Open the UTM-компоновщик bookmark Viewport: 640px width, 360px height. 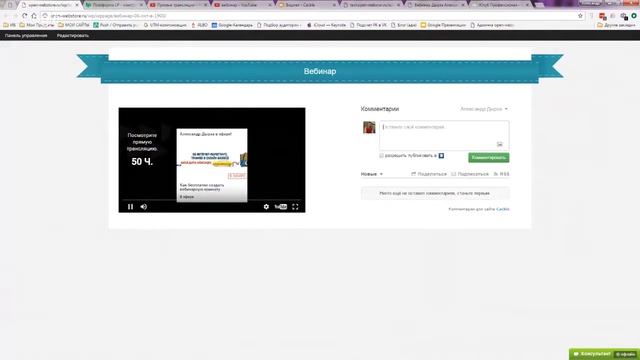(x=165, y=25)
